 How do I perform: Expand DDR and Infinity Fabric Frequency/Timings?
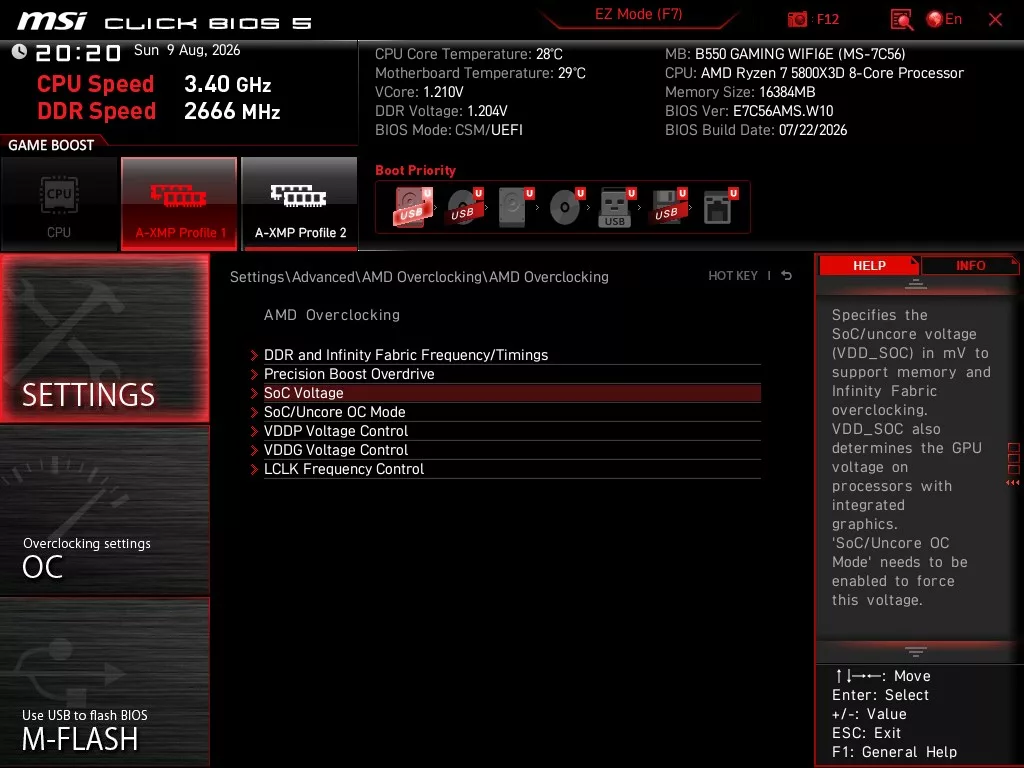pyautogui.click(x=505, y=355)
